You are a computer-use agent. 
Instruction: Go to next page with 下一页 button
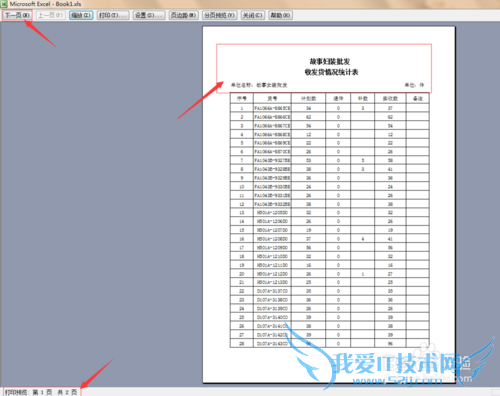point(17,15)
